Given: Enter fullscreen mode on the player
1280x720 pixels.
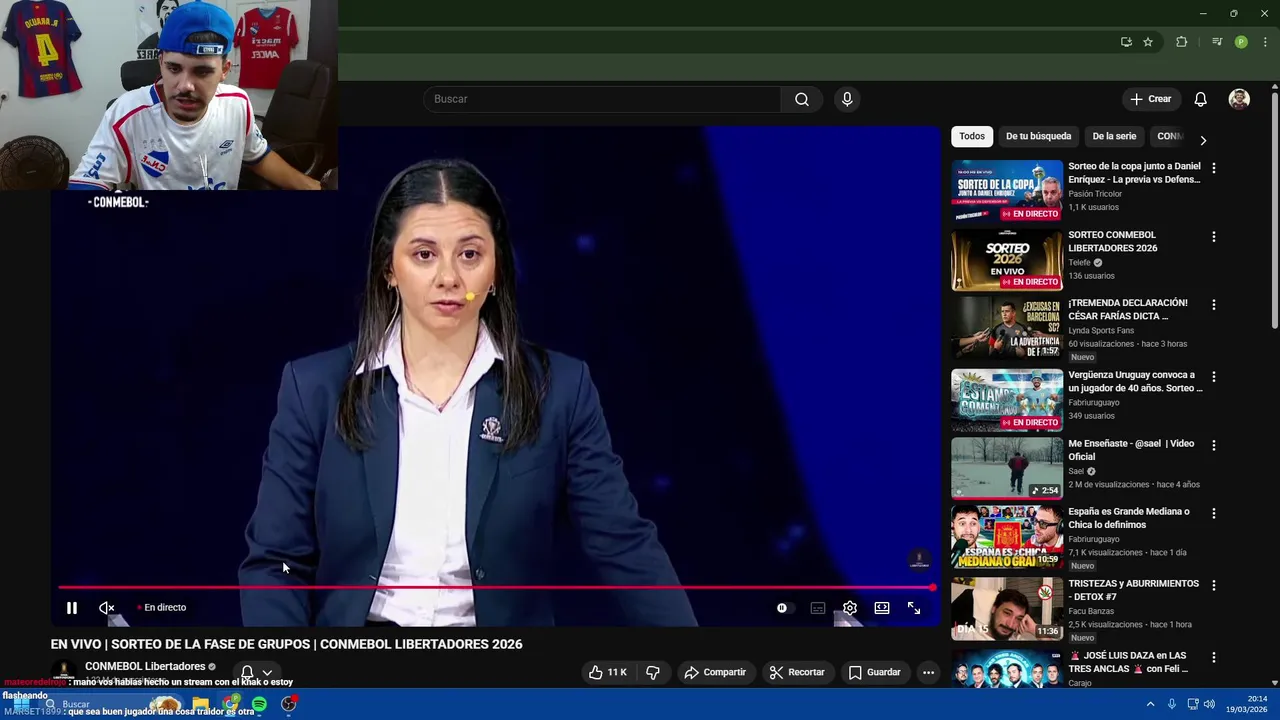Looking at the screenshot, I should (914, 607).
